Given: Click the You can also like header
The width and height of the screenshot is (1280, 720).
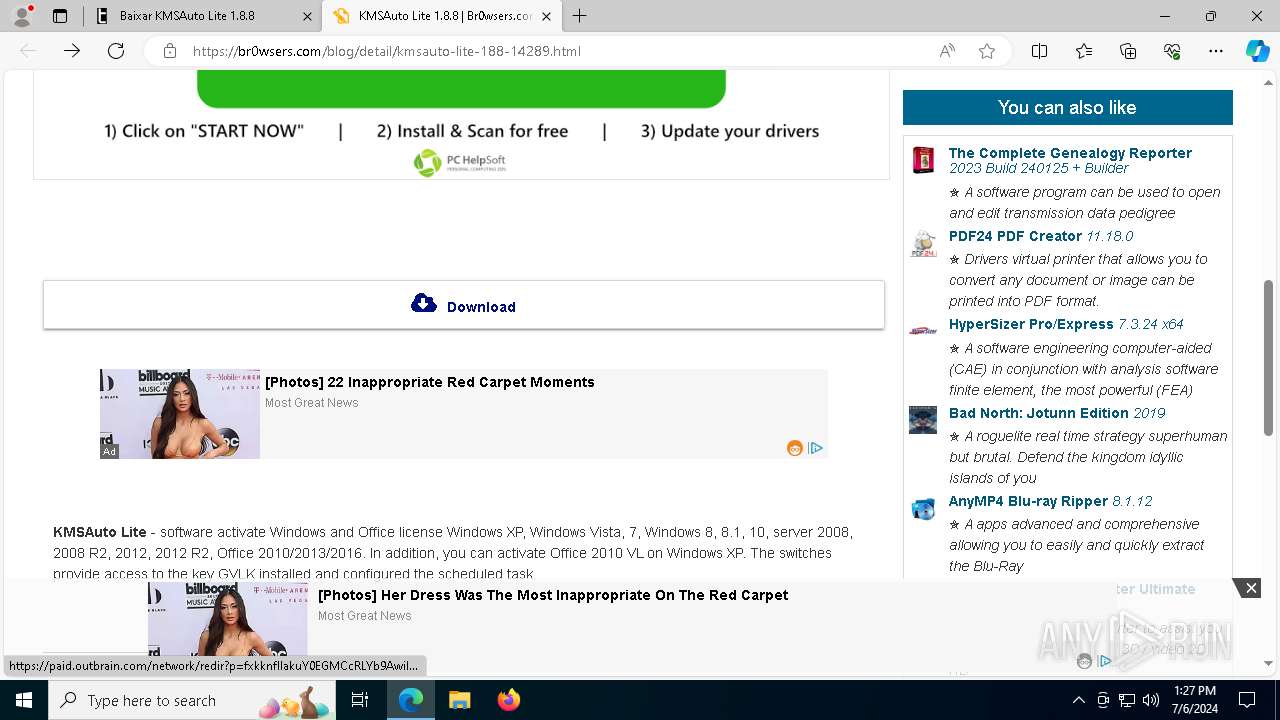Looking at the screenshot, I should 1068,107.
